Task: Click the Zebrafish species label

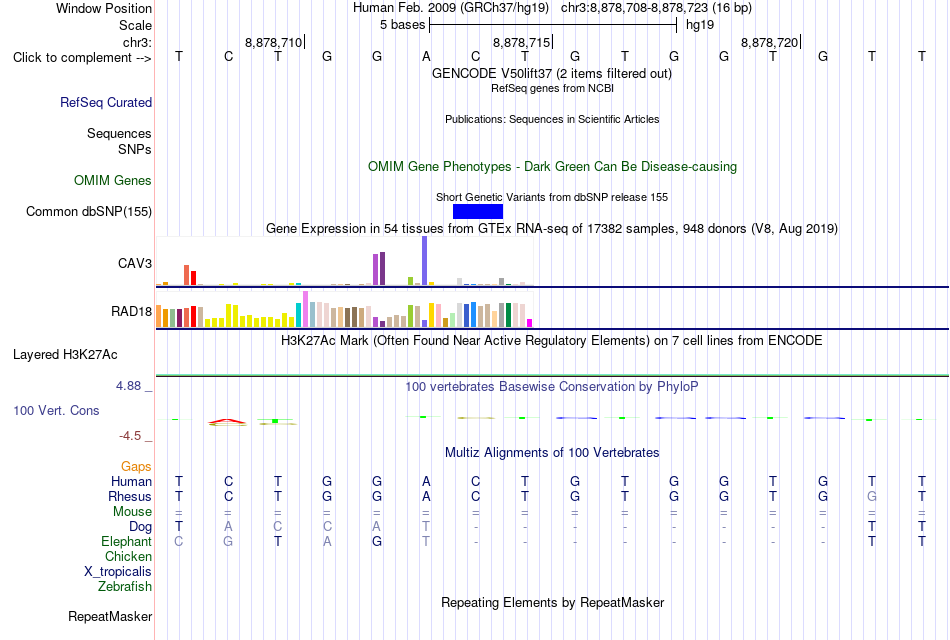Action: pos(125,587)
